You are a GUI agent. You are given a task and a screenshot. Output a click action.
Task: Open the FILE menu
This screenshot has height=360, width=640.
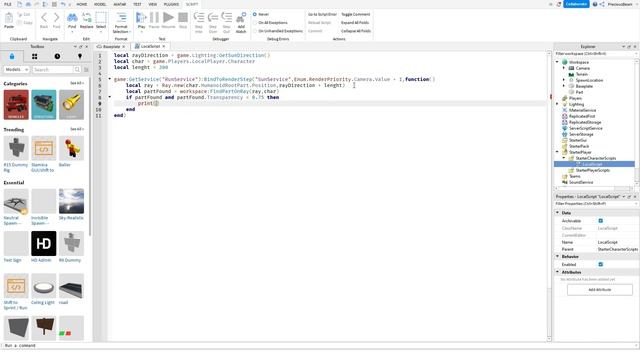(x=8, y=4)
